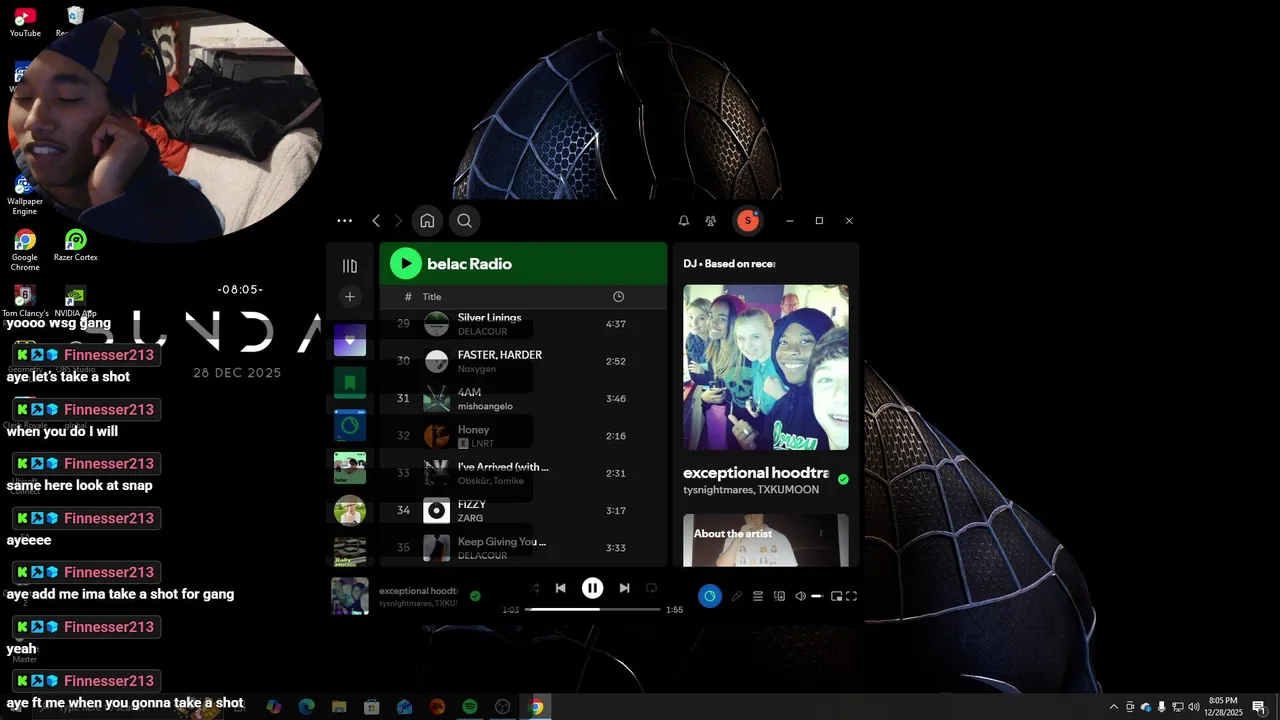Open the play queue
This screenshot has width=1280, height=720.
pos(758,596)
